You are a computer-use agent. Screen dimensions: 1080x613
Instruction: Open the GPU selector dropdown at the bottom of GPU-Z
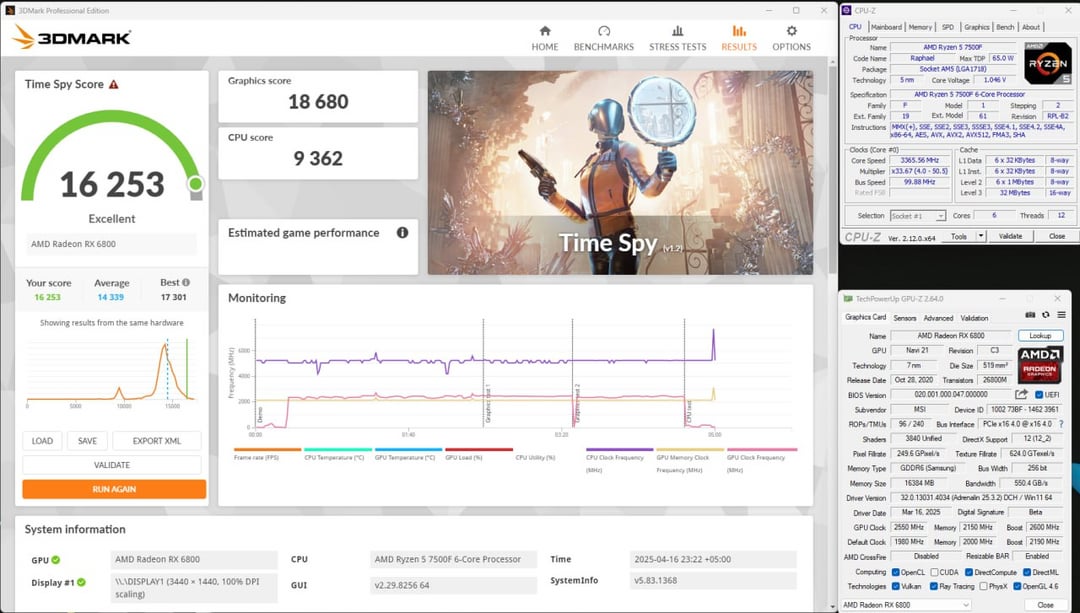tap(906, 605)
